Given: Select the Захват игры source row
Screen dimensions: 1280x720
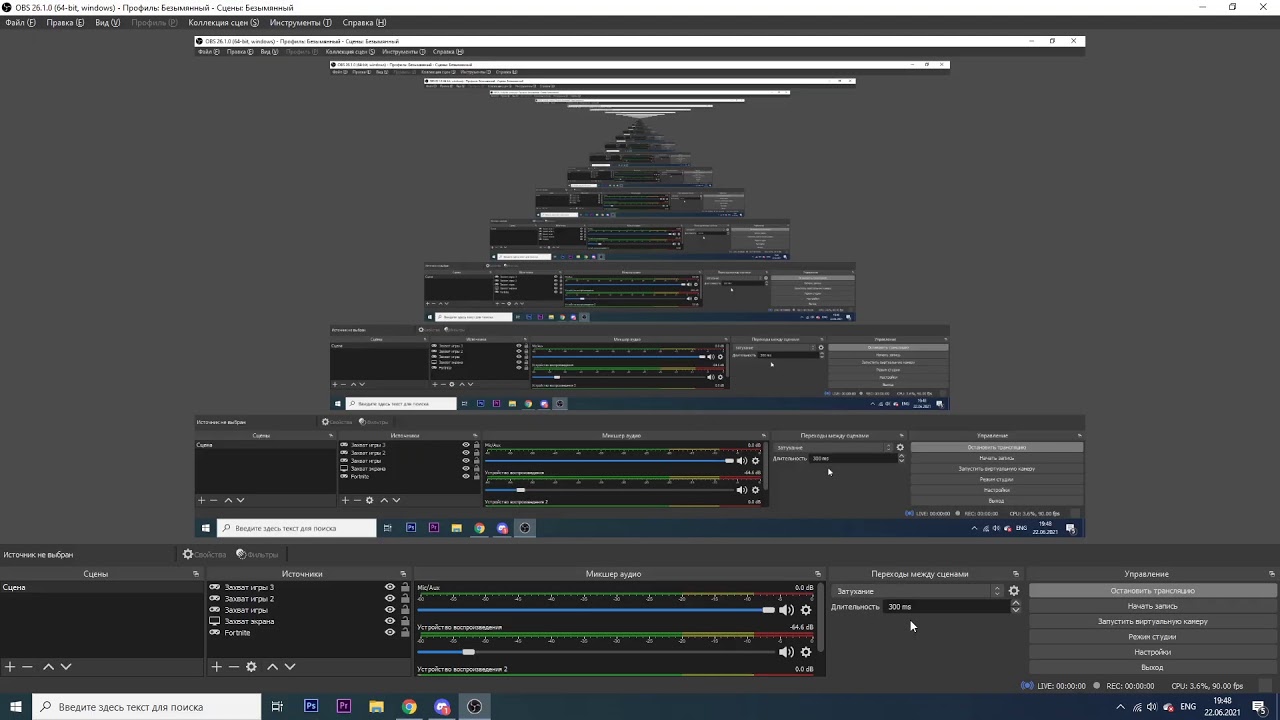Looking at the screenshot, I should tap(310, 610).
